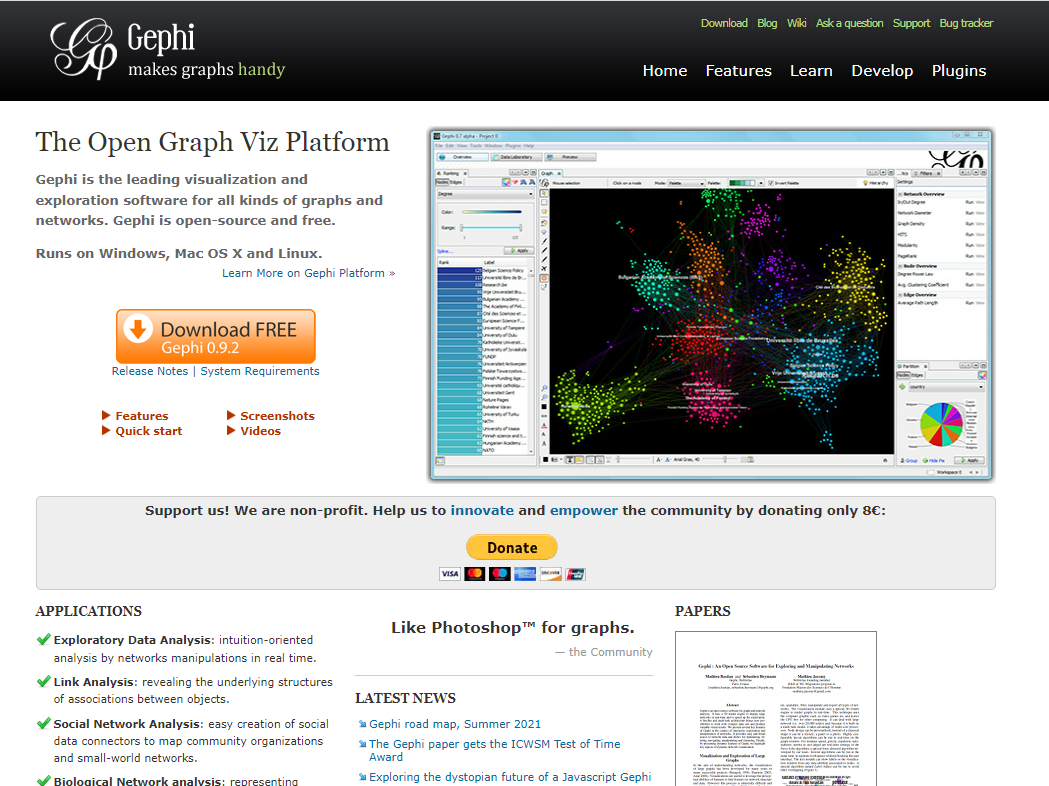This screenshot has height=786, width=1049.
Task: Click the LATEST NEWS heading
Action: (405, 698)
